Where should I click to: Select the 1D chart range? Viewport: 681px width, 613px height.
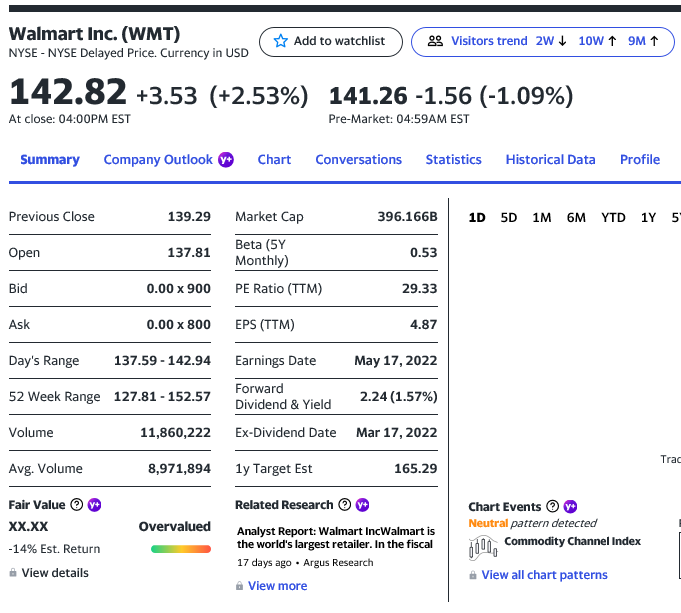(477, 218)
